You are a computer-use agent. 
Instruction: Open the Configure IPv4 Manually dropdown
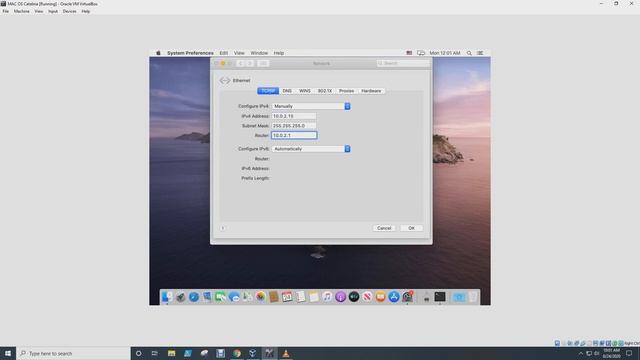click(311, 106)
